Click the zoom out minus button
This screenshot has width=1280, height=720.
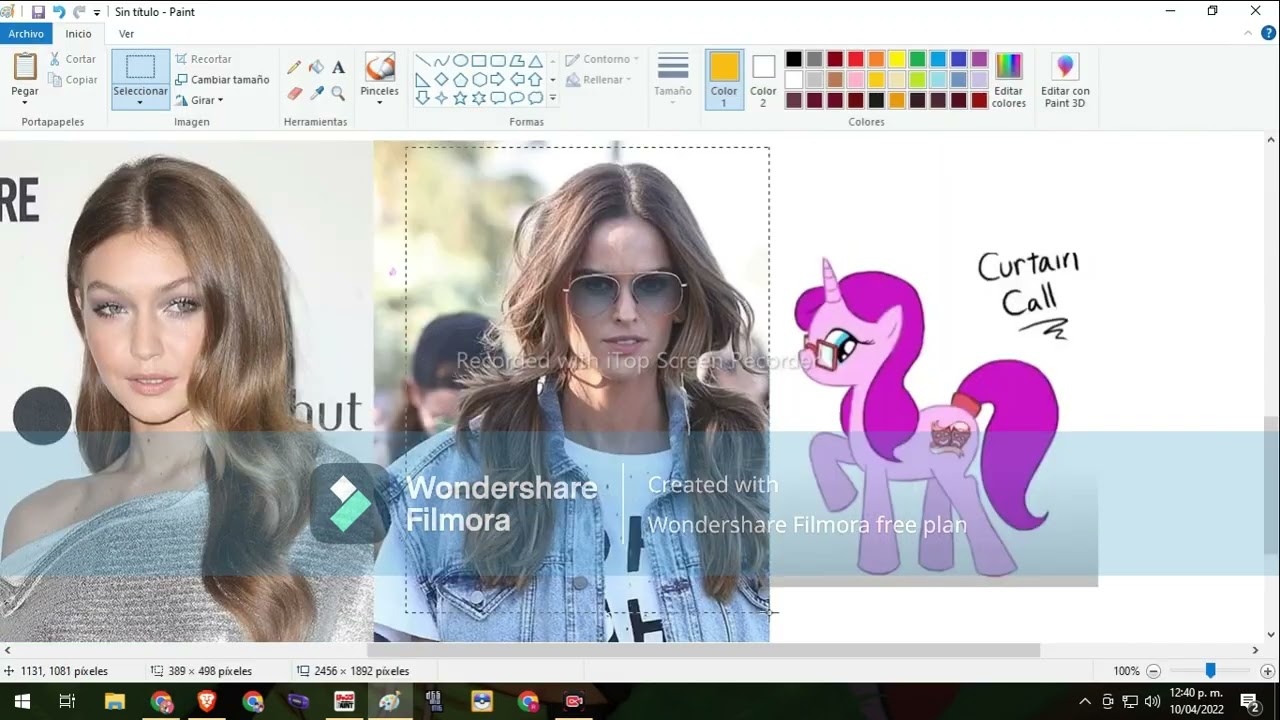(x=1153, y=671)
